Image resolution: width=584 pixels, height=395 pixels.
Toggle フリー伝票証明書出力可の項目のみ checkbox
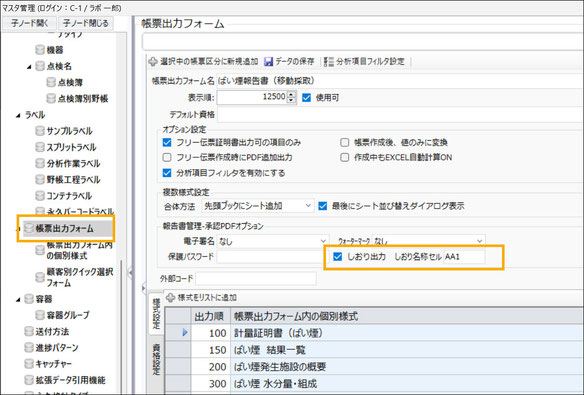click(x=167, y=143)
